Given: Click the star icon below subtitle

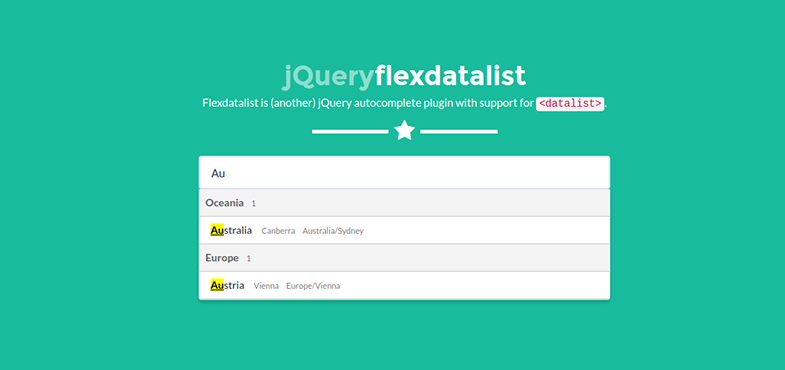Looking at the screenshot, I should (x=405, y=131).
